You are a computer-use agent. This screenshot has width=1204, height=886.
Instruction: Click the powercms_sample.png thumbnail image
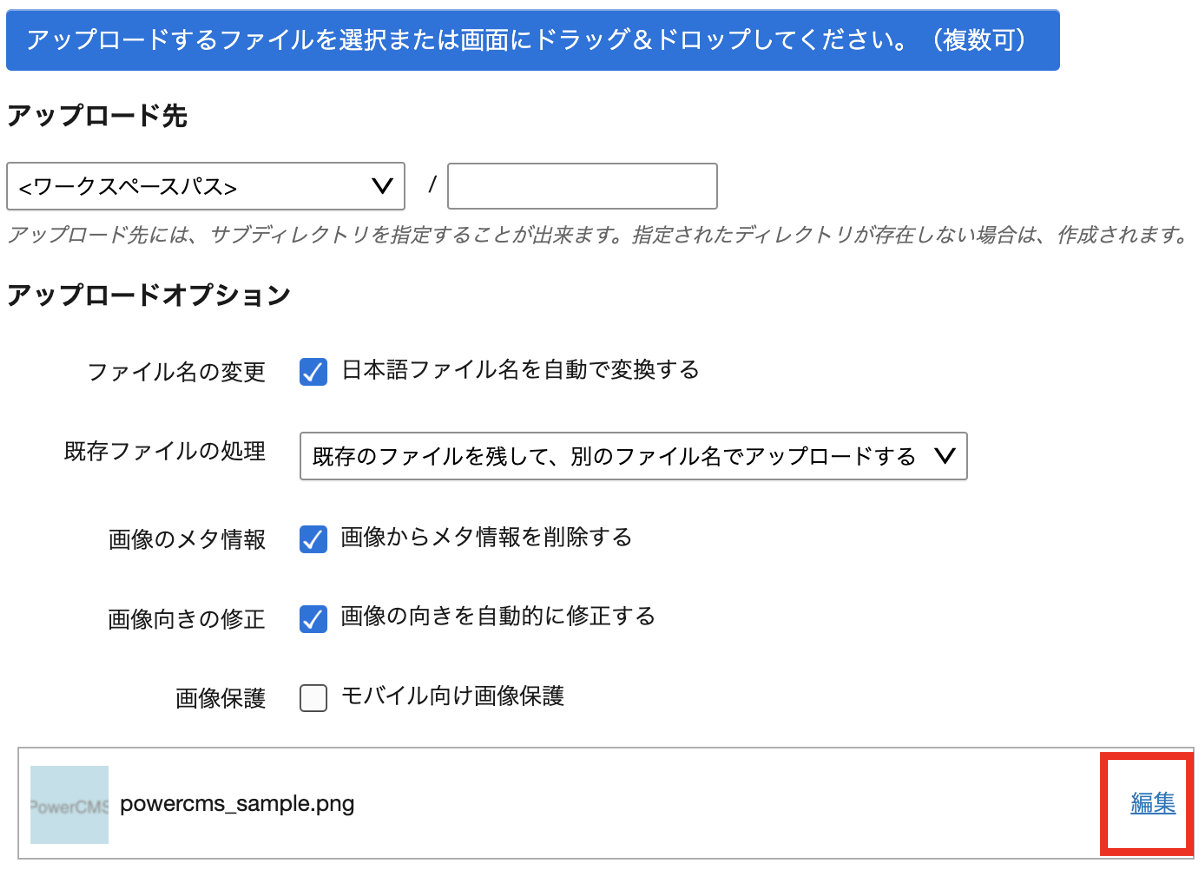(x=68, y=803)
